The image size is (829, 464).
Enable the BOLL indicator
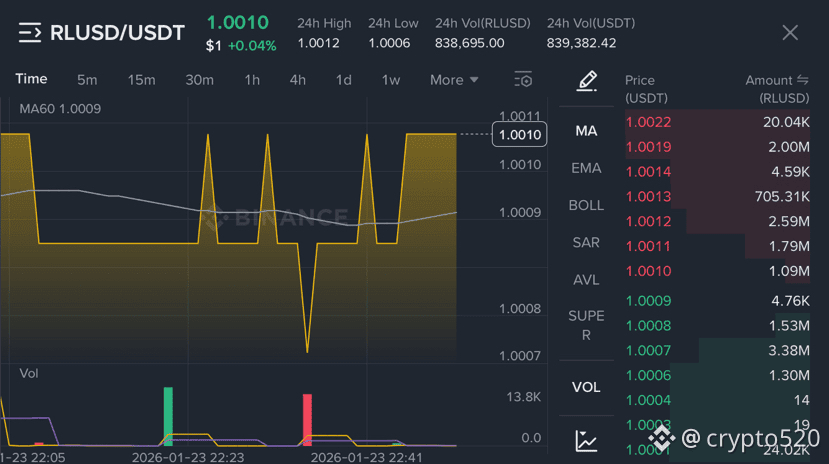pos(586,205)
